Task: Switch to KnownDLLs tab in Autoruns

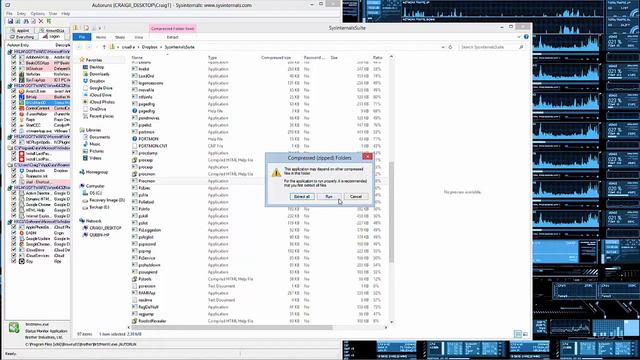Action: (x=52, y=31)
